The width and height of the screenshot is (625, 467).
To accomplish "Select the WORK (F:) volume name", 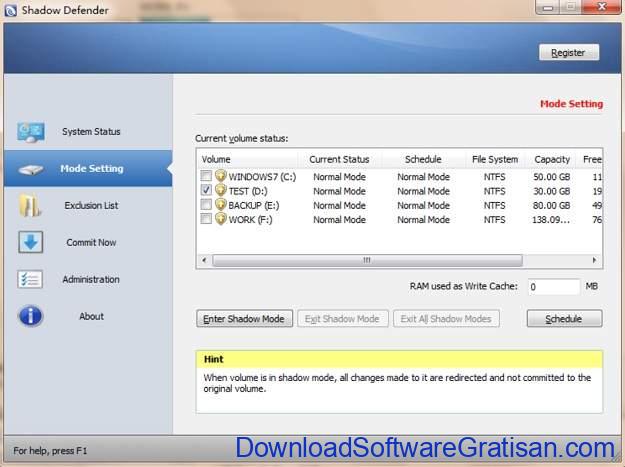I will tap(250, 220).
